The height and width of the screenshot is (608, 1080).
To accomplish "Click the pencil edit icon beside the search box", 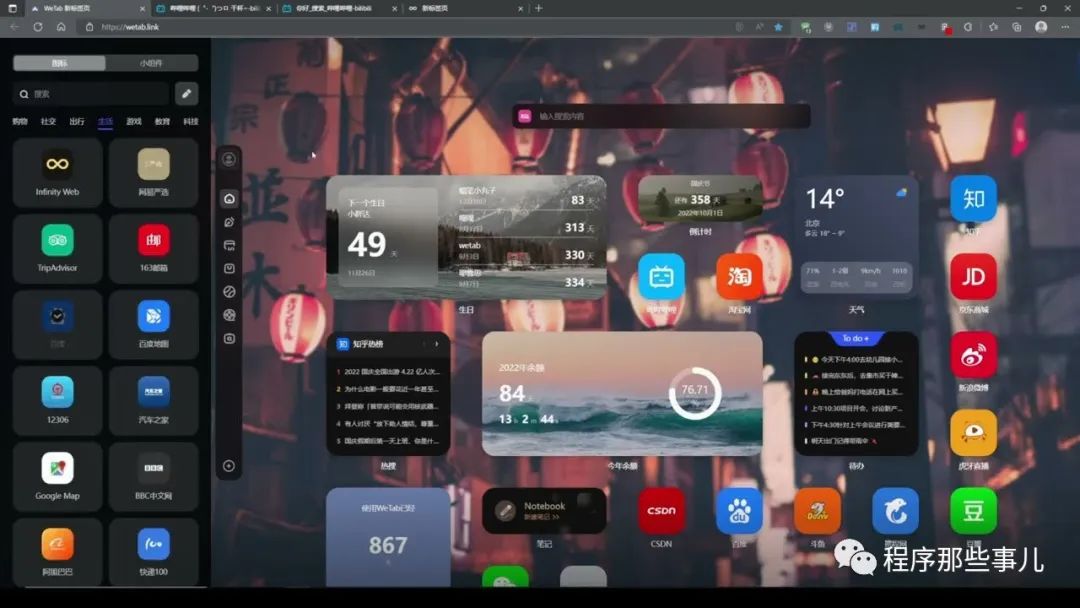I will (x=185, y=91).
